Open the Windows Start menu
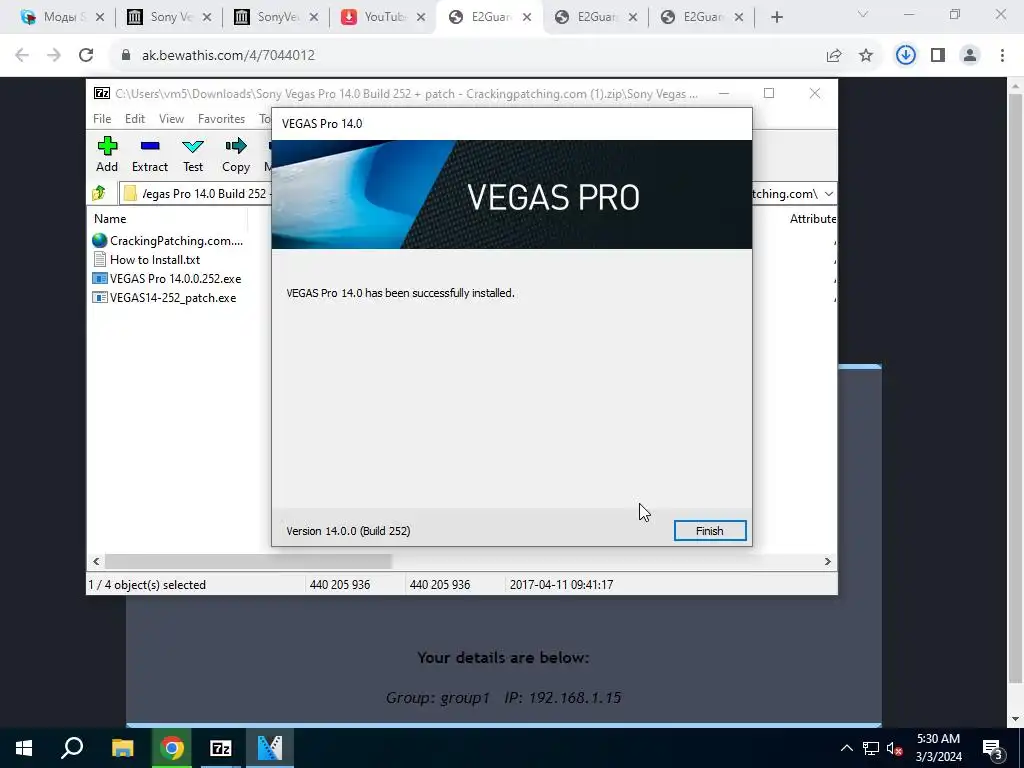1024x768 pixels. (24, 748)
